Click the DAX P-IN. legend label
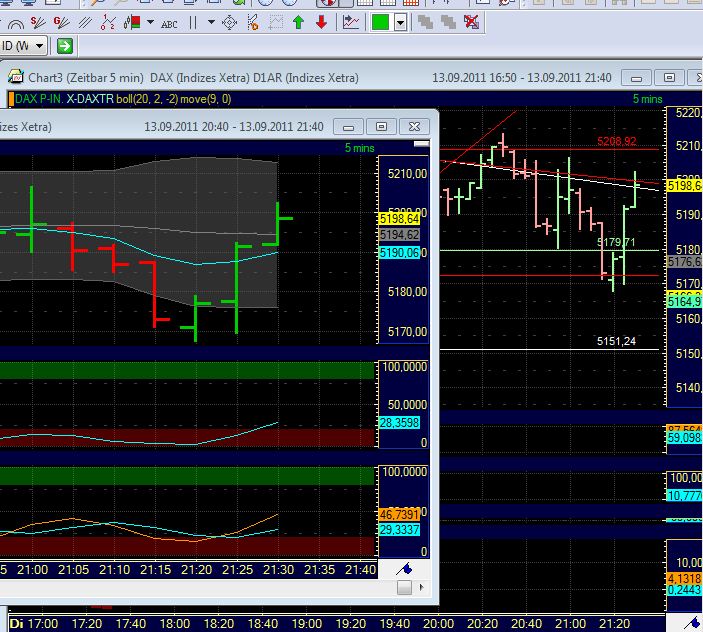703x632 pixels. pyautogui.click(x=39, y=99)
